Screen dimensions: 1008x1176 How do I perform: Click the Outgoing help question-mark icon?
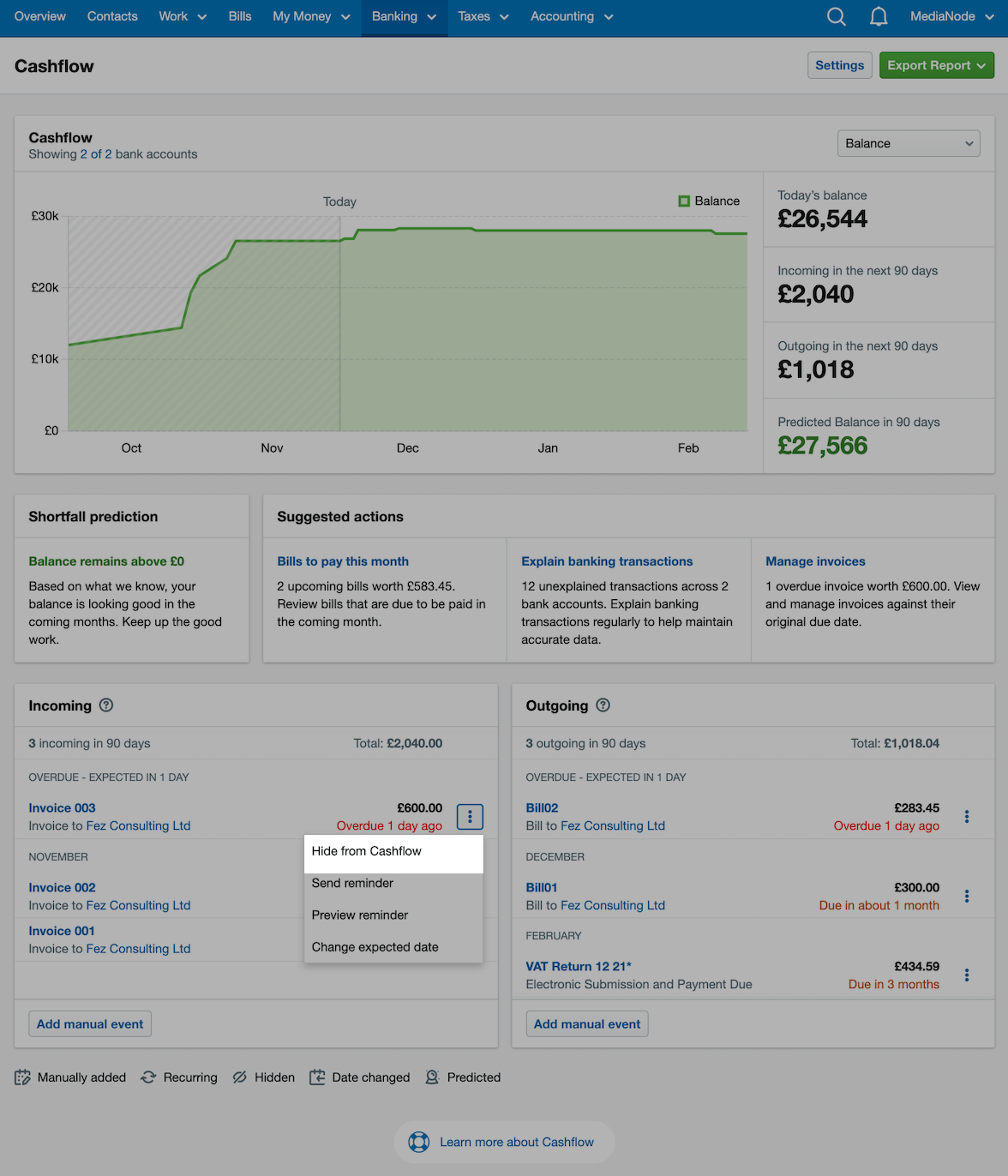pyautogui.click(x=603, y=705)
